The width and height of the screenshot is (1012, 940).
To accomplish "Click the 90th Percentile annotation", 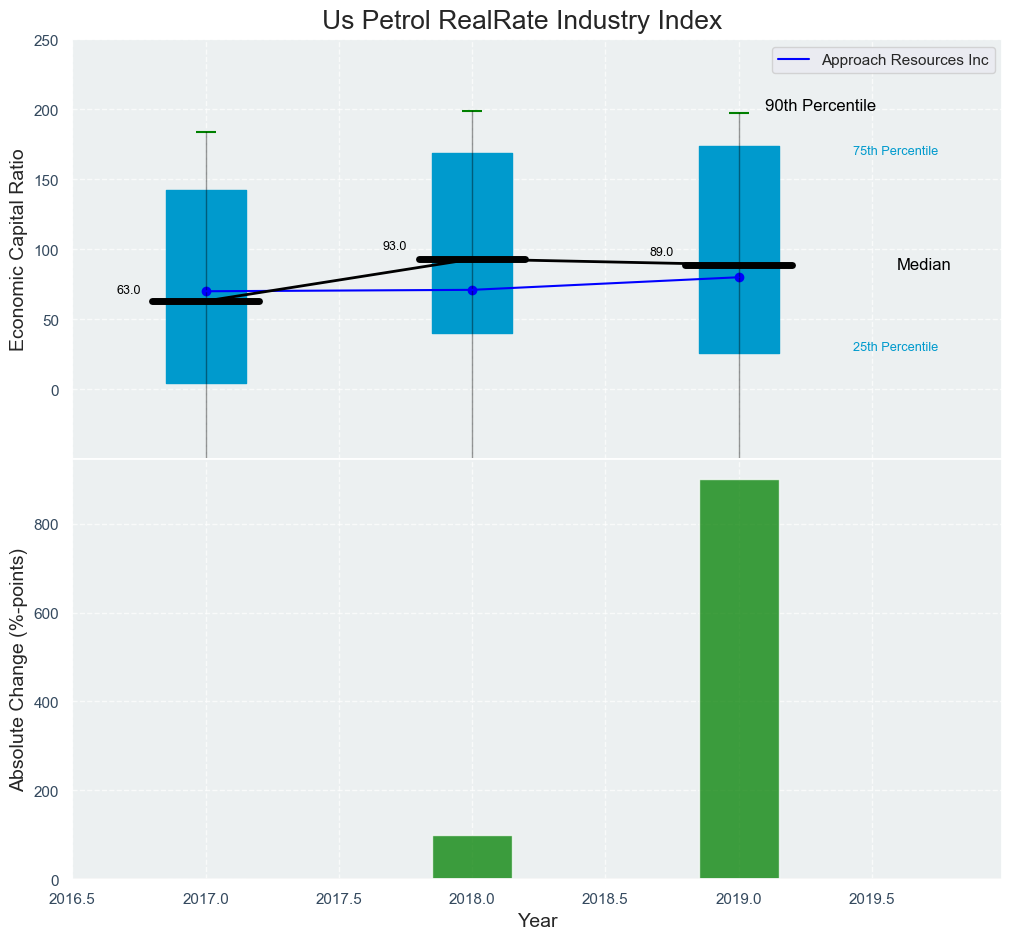I will click(820, 106).
